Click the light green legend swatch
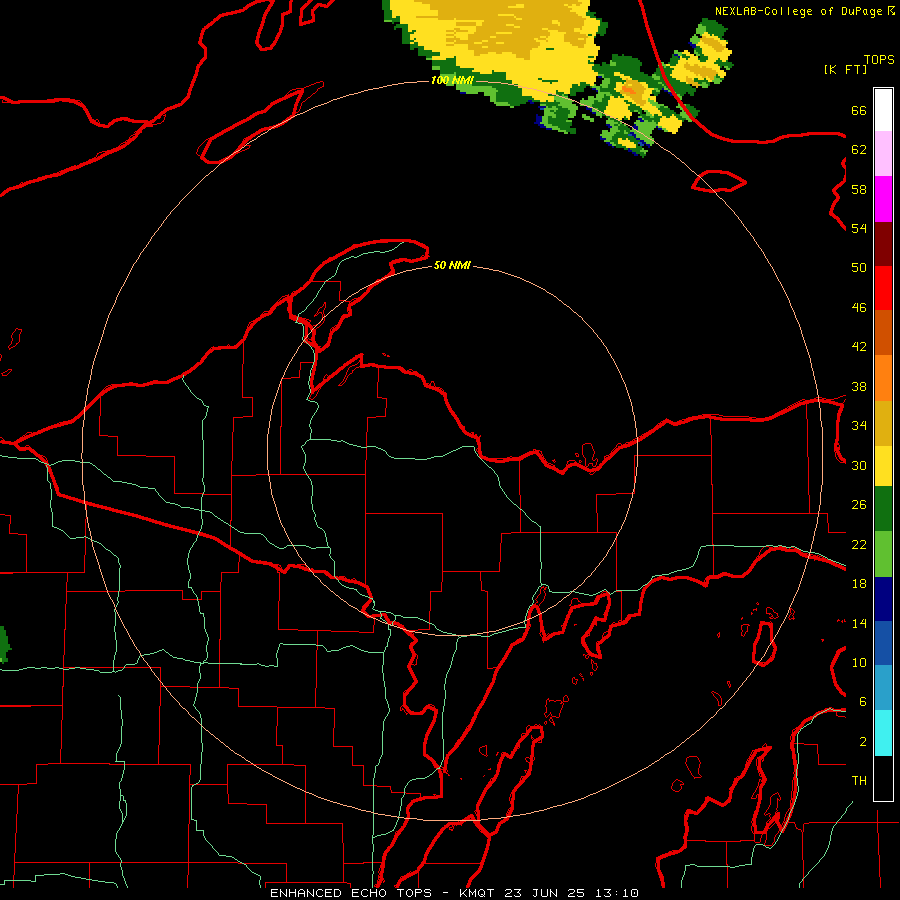The width and height of the screenshot is (900, 900). 883,554
